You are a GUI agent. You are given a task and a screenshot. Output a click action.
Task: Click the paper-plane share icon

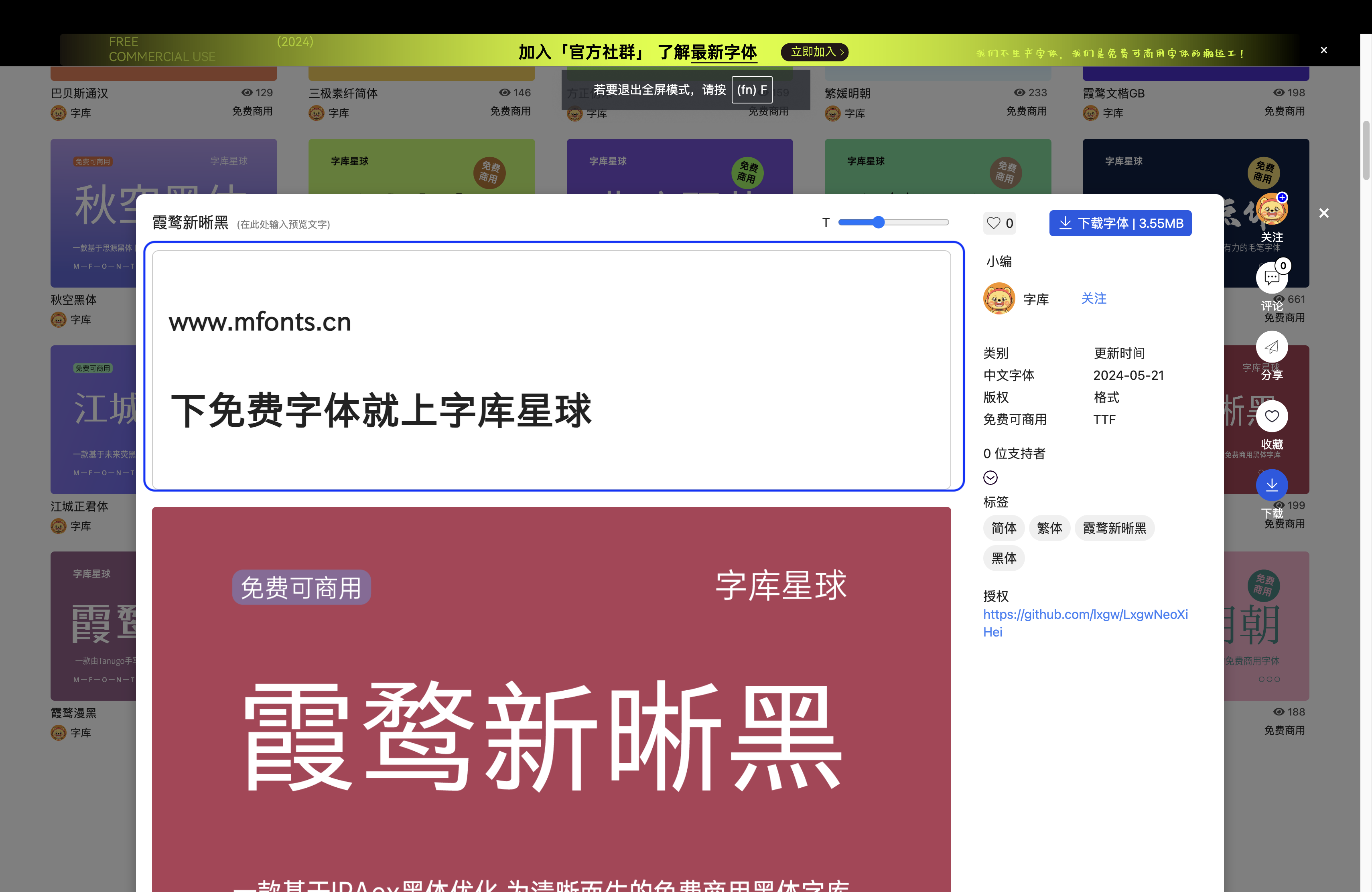pos(1271,347)
